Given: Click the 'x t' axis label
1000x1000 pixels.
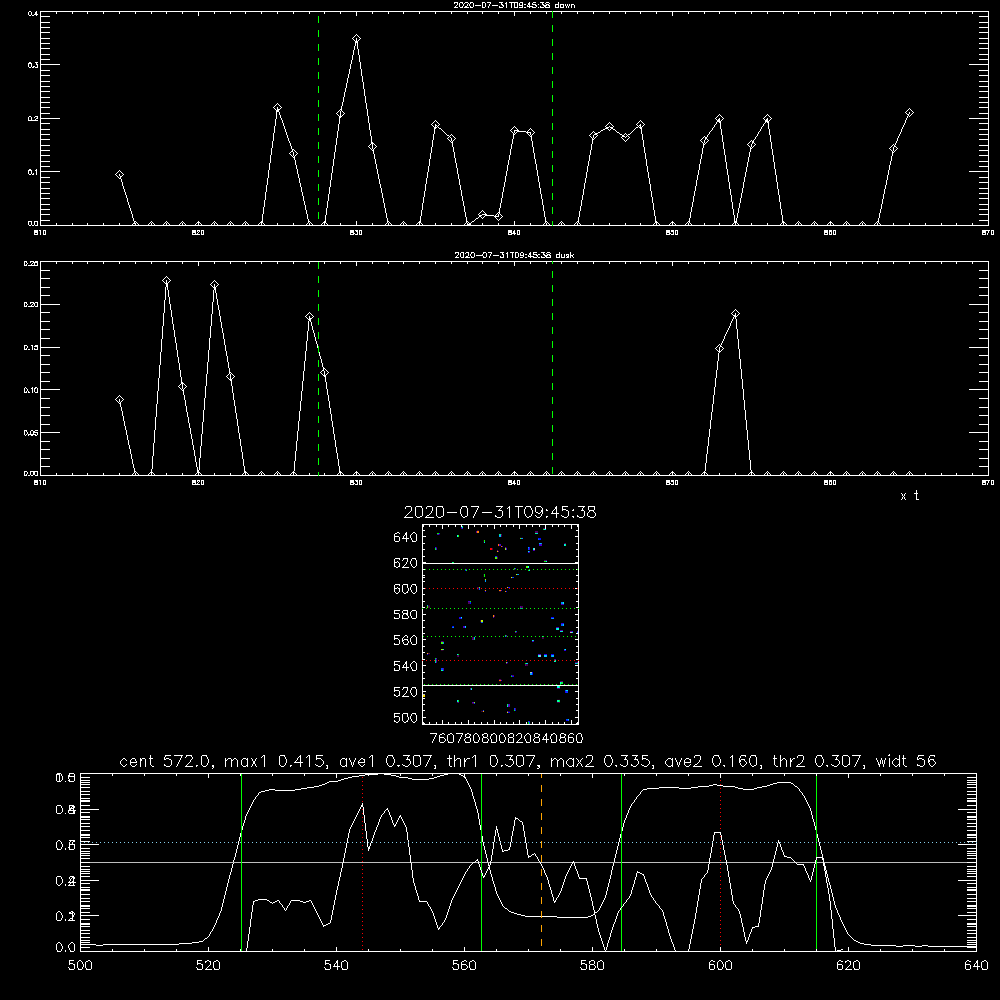Looking at the screenshot, I should pyautogui.click(x=909, y=496).
